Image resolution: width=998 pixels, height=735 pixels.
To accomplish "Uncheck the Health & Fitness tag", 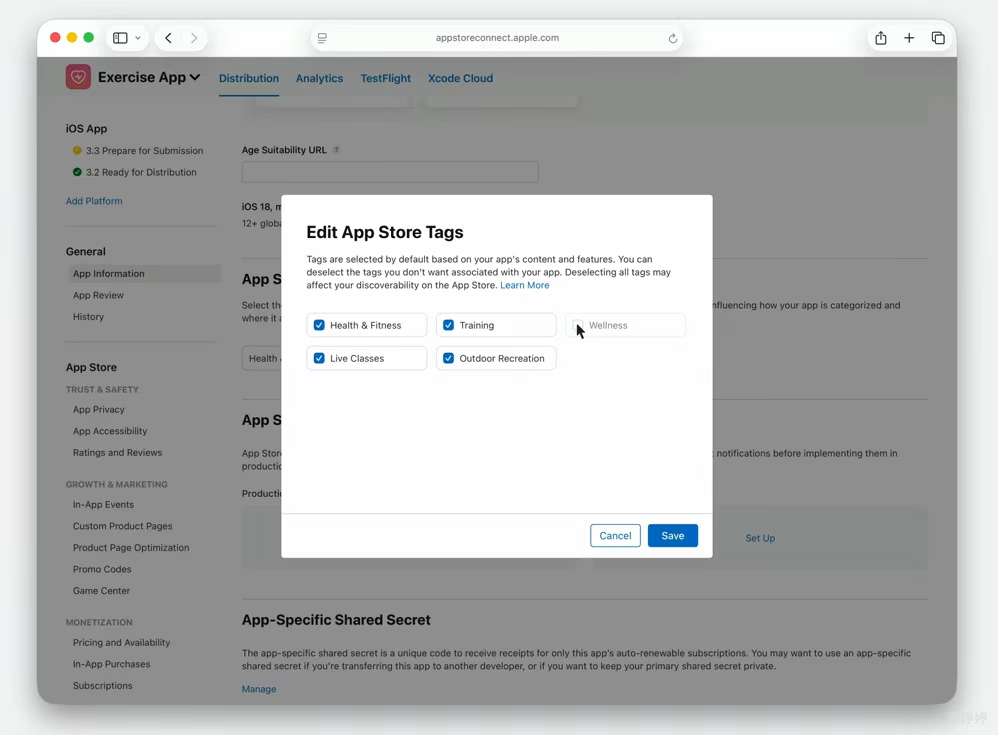I will coord(319,325).
